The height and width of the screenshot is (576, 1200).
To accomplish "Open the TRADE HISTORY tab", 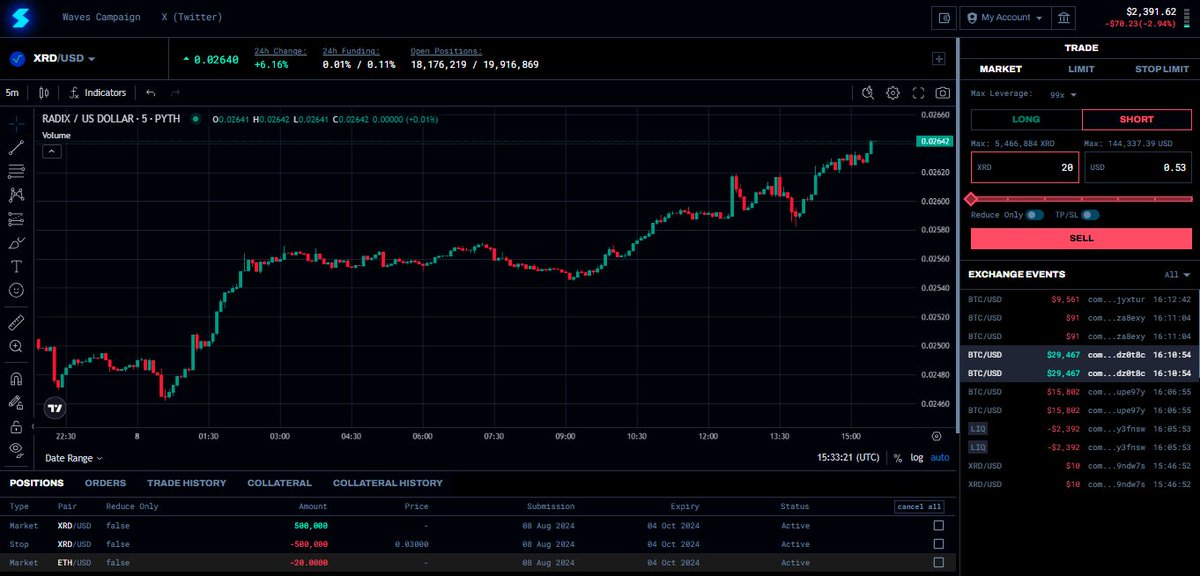I will tap(186, 483).
